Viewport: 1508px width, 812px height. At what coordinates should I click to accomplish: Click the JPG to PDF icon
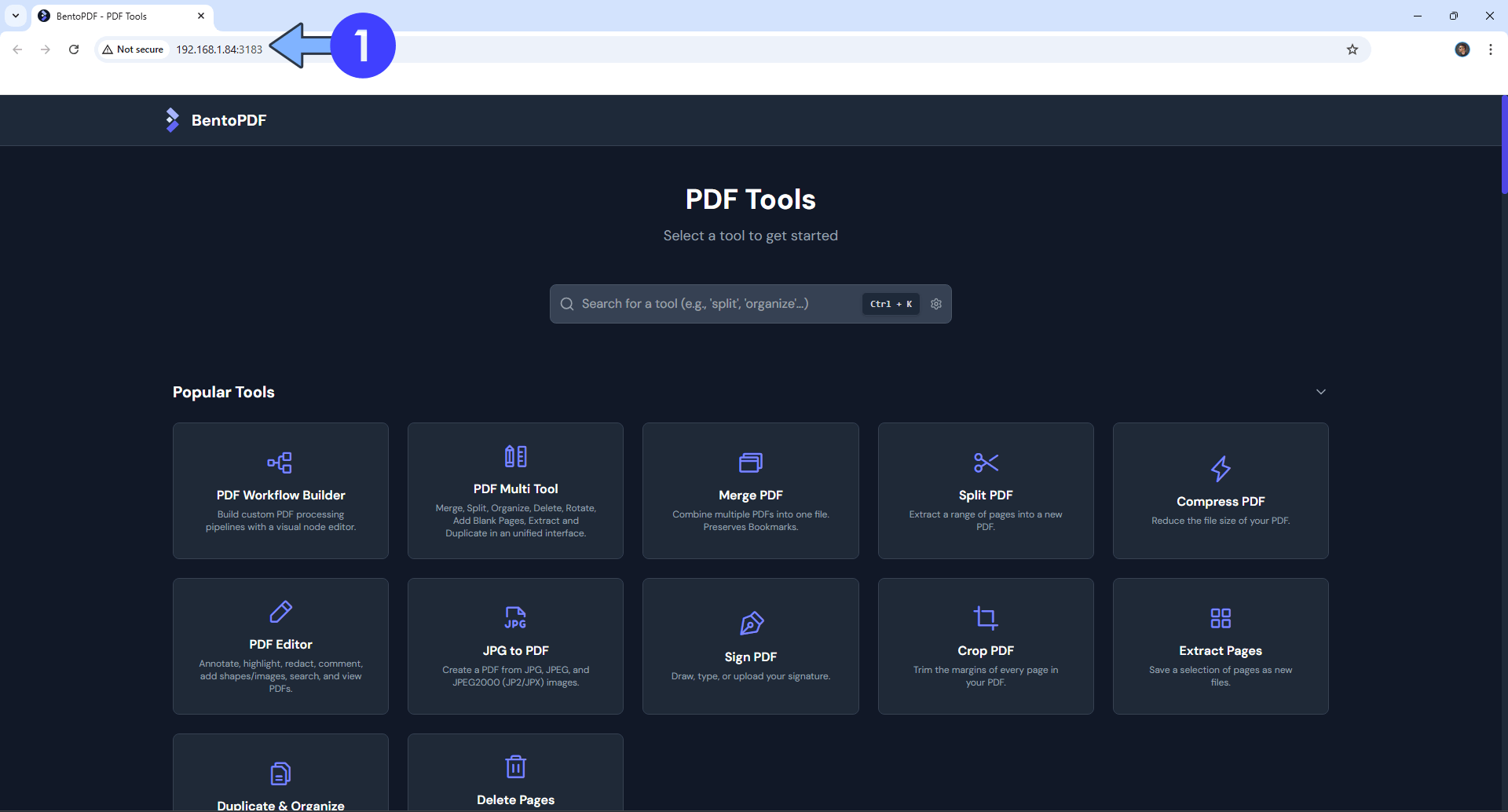[515, 617]
